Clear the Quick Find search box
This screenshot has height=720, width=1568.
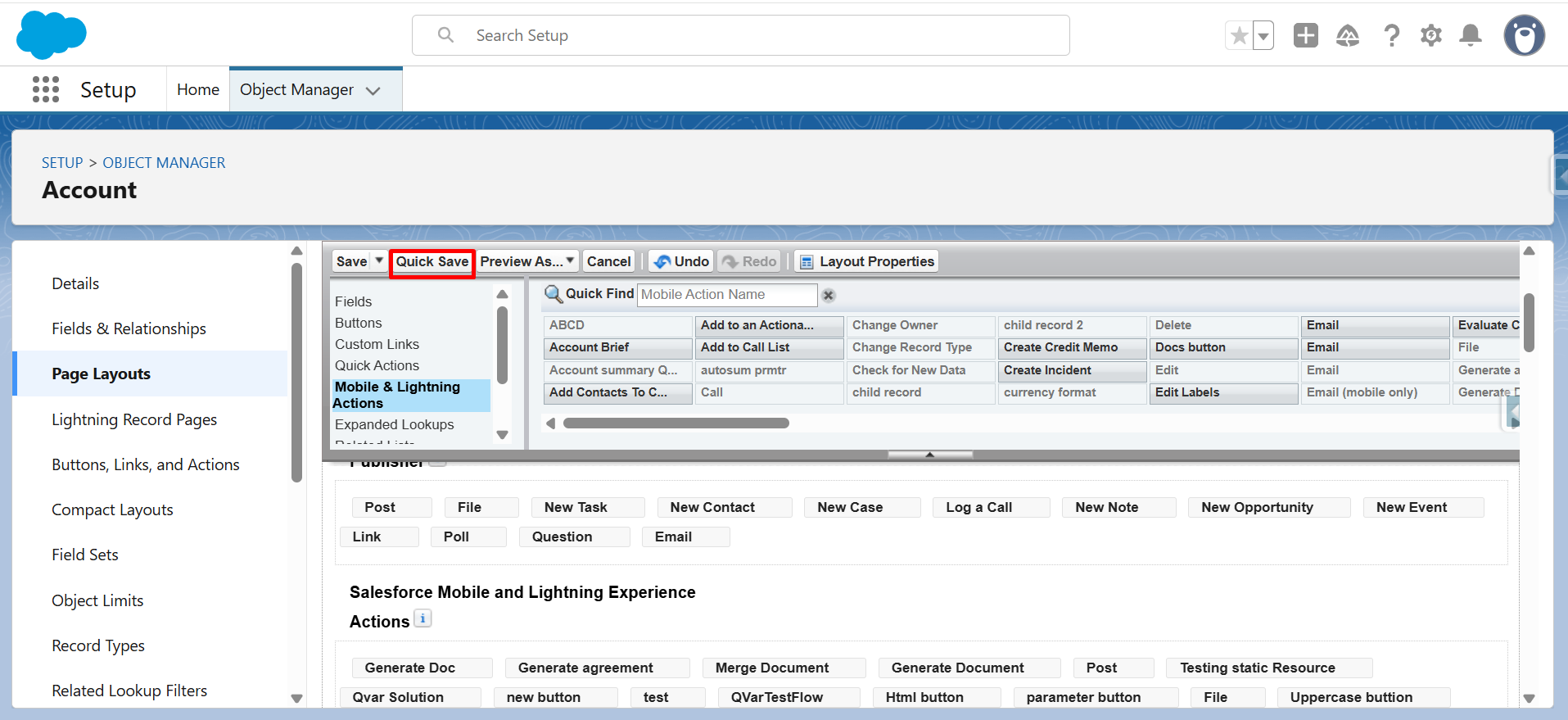pyautogui.click(x=829, y=295)
